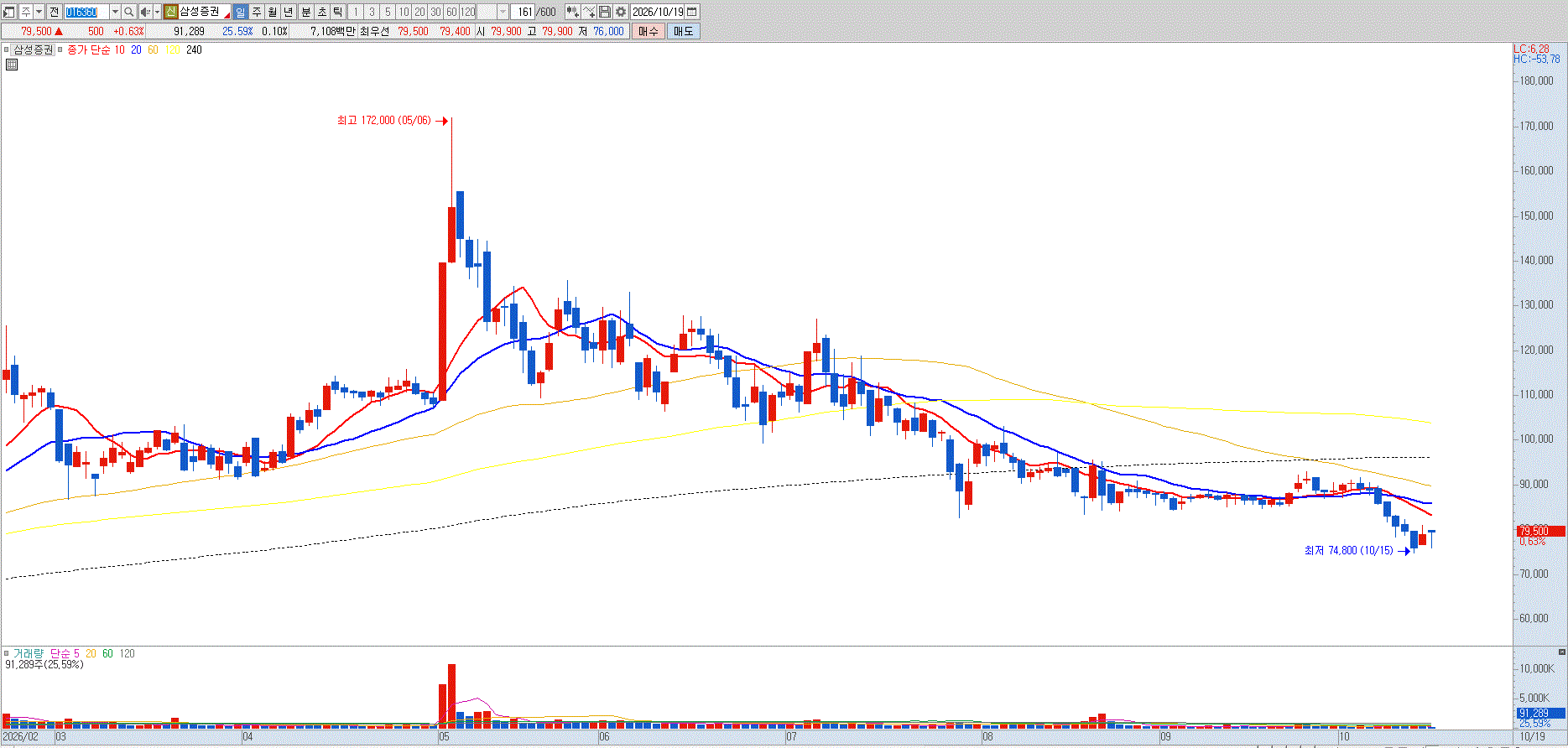Select yearly (년) chart period
1568x748 pixels.
coord(289,12)
